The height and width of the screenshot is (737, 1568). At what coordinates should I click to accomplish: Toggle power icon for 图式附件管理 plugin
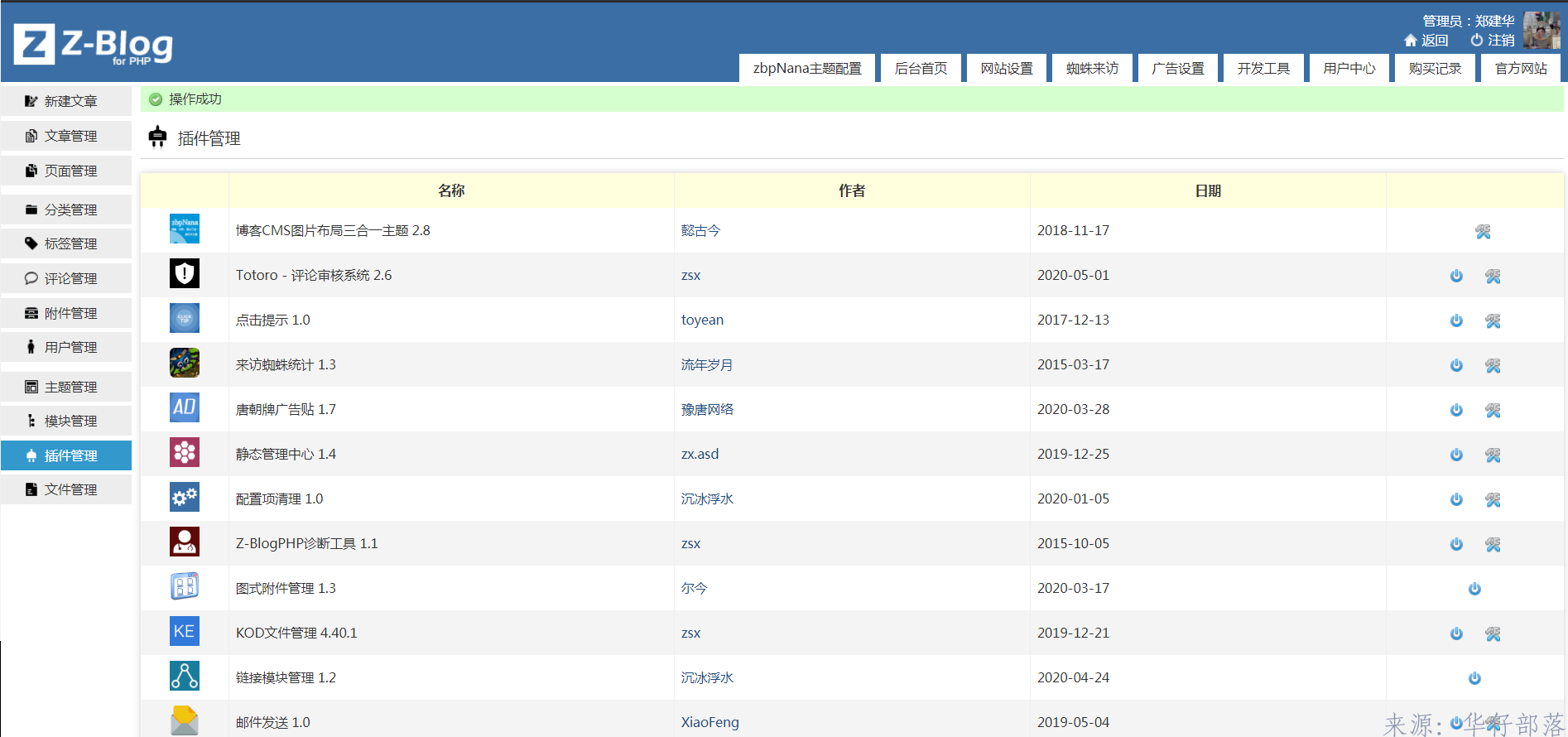[x=1474, y=589]
